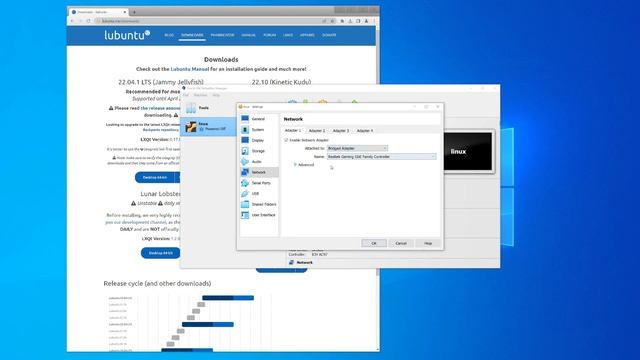This screenshot has width=640, height=360.
Task: Open a new browser tab with plus icon
Action: 134,12
